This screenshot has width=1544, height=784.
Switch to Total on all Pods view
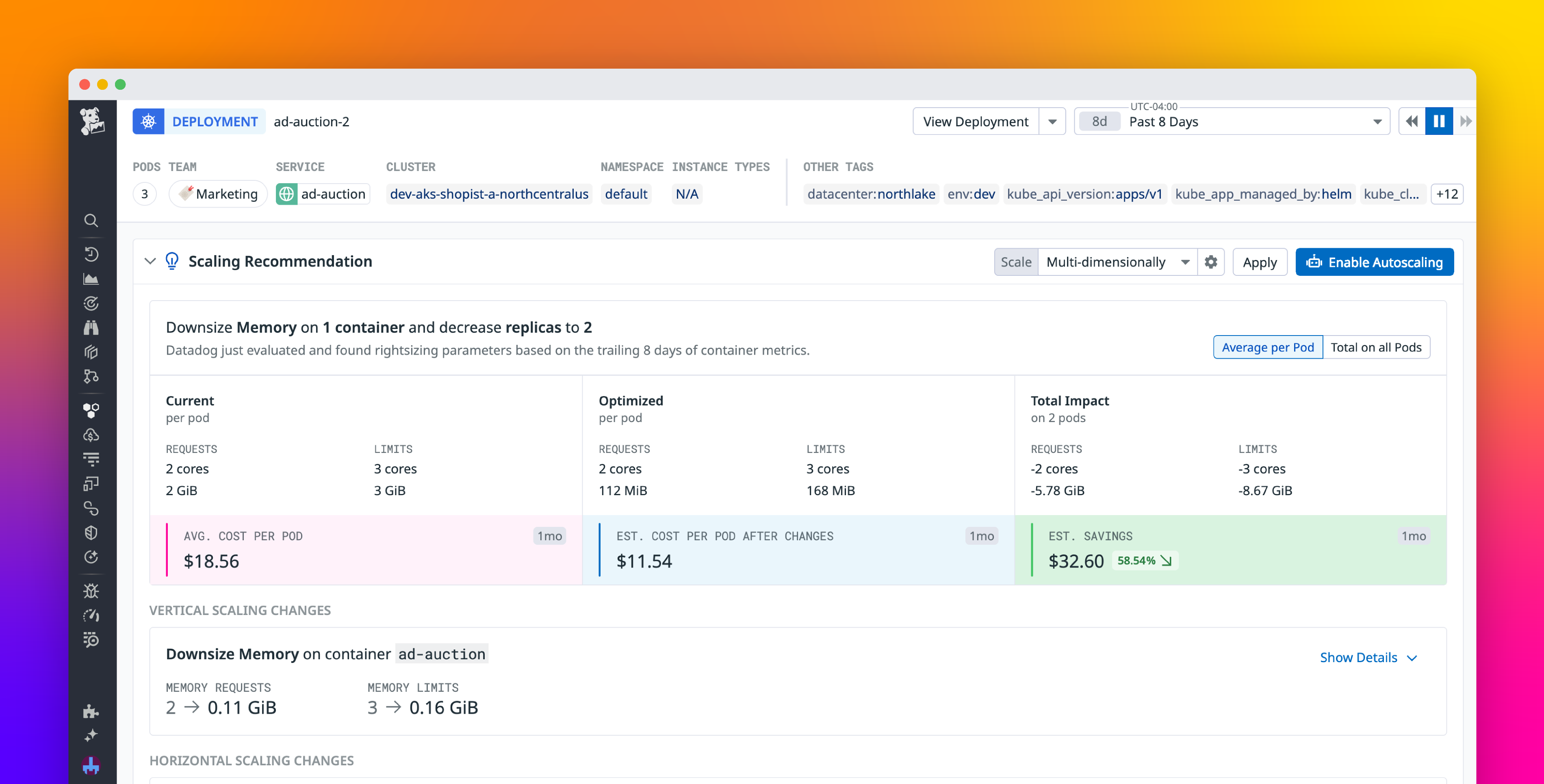1376,347
